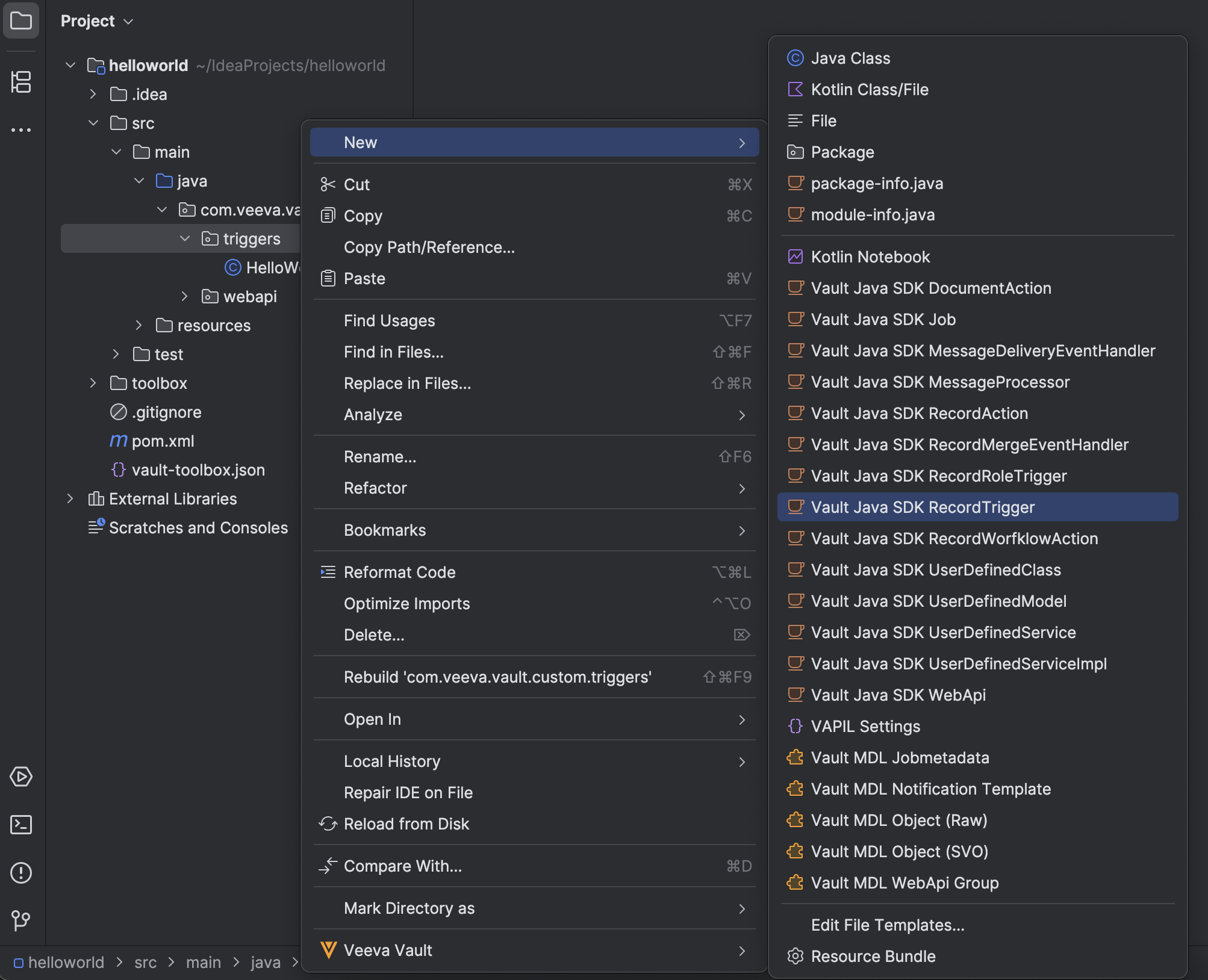Click the Vault MDL Jobmetadata plugin icon

795,757
